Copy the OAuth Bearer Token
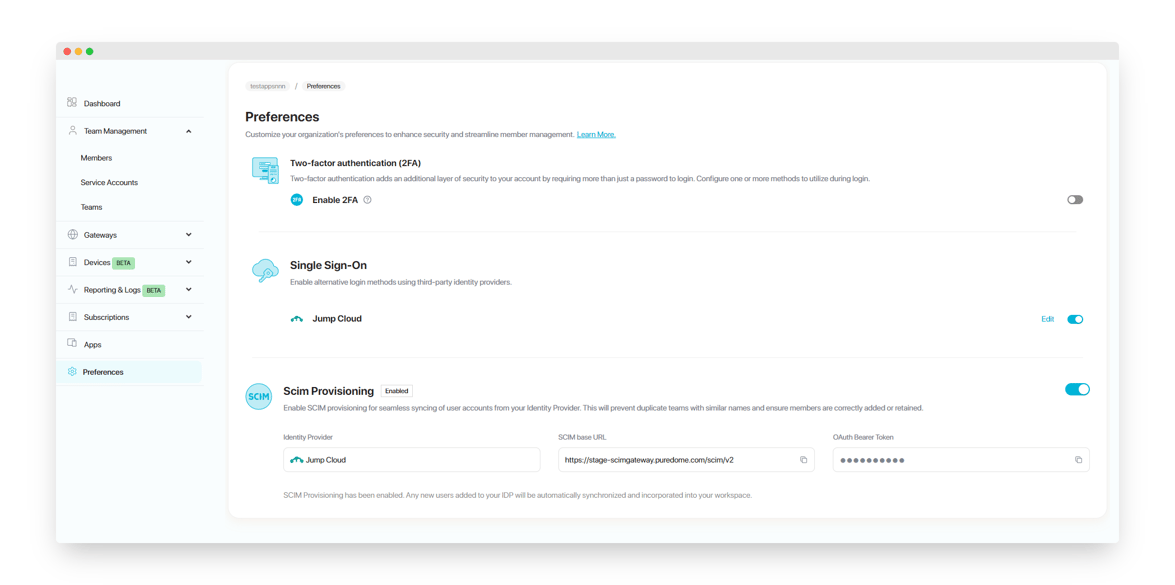The image size is (1175, 585). (x=1078, y=459)
